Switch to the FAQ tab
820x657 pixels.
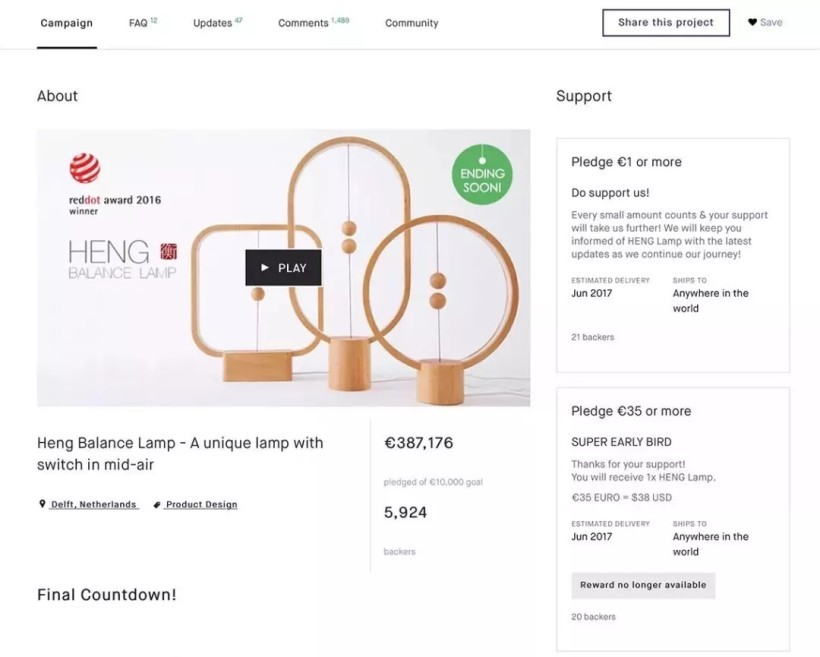coord(139,23)
